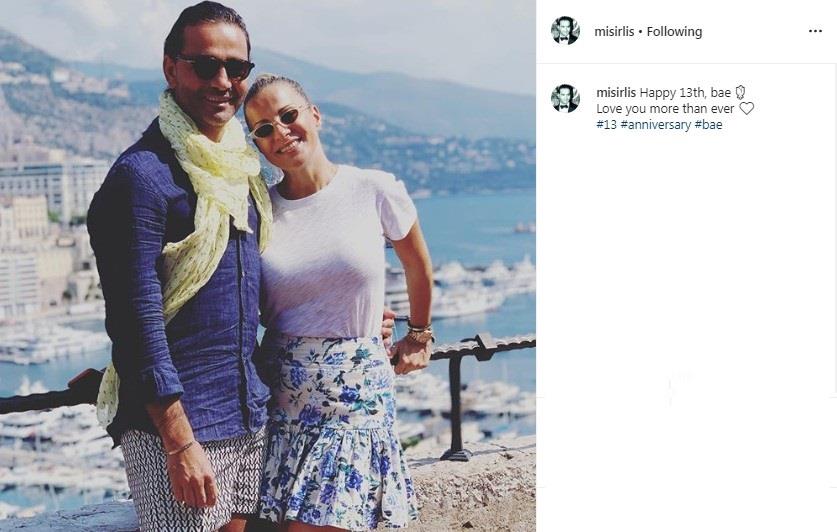Open the profile avatar beside Following

pyautogui.click(x=565, y=30)
